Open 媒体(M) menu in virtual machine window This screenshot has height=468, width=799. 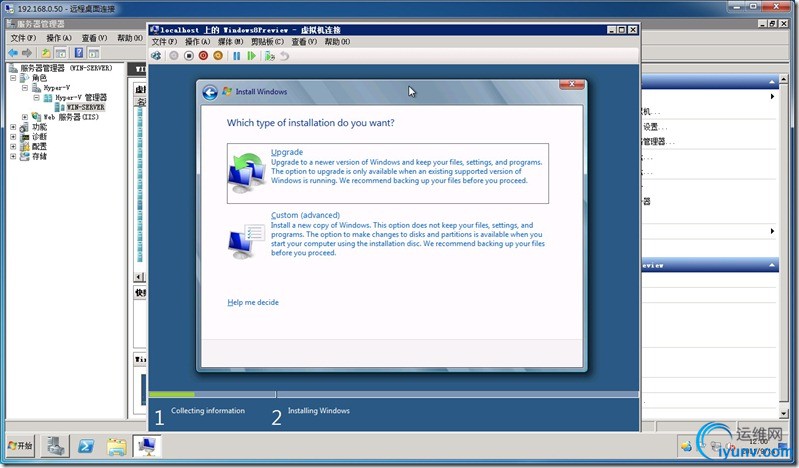230,42
